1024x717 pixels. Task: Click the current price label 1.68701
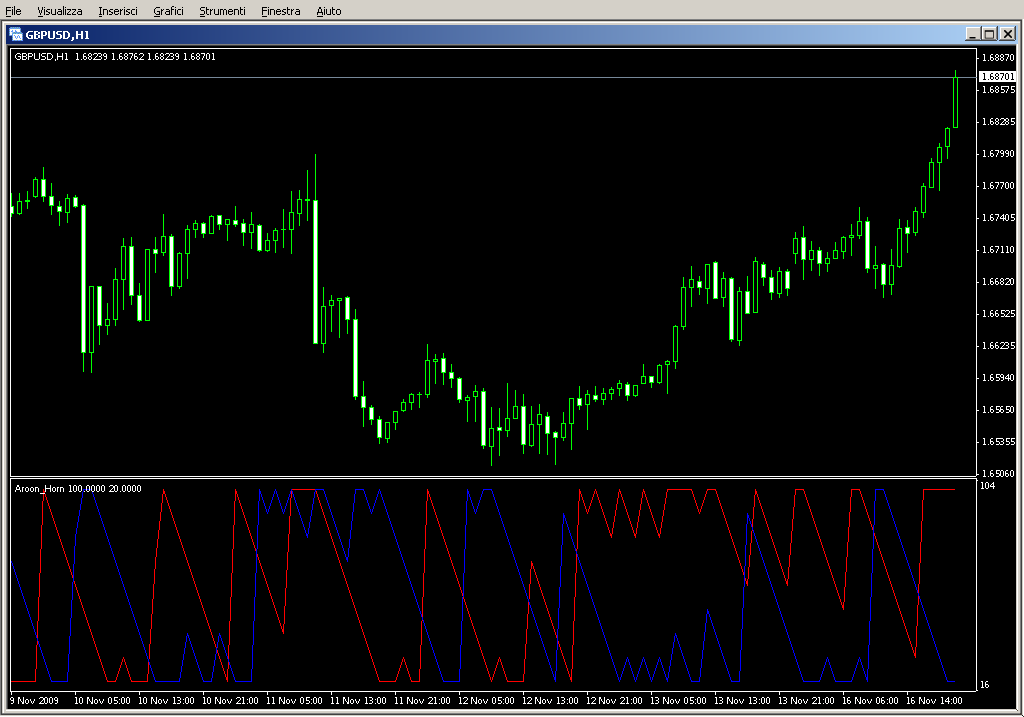(997, 76)
